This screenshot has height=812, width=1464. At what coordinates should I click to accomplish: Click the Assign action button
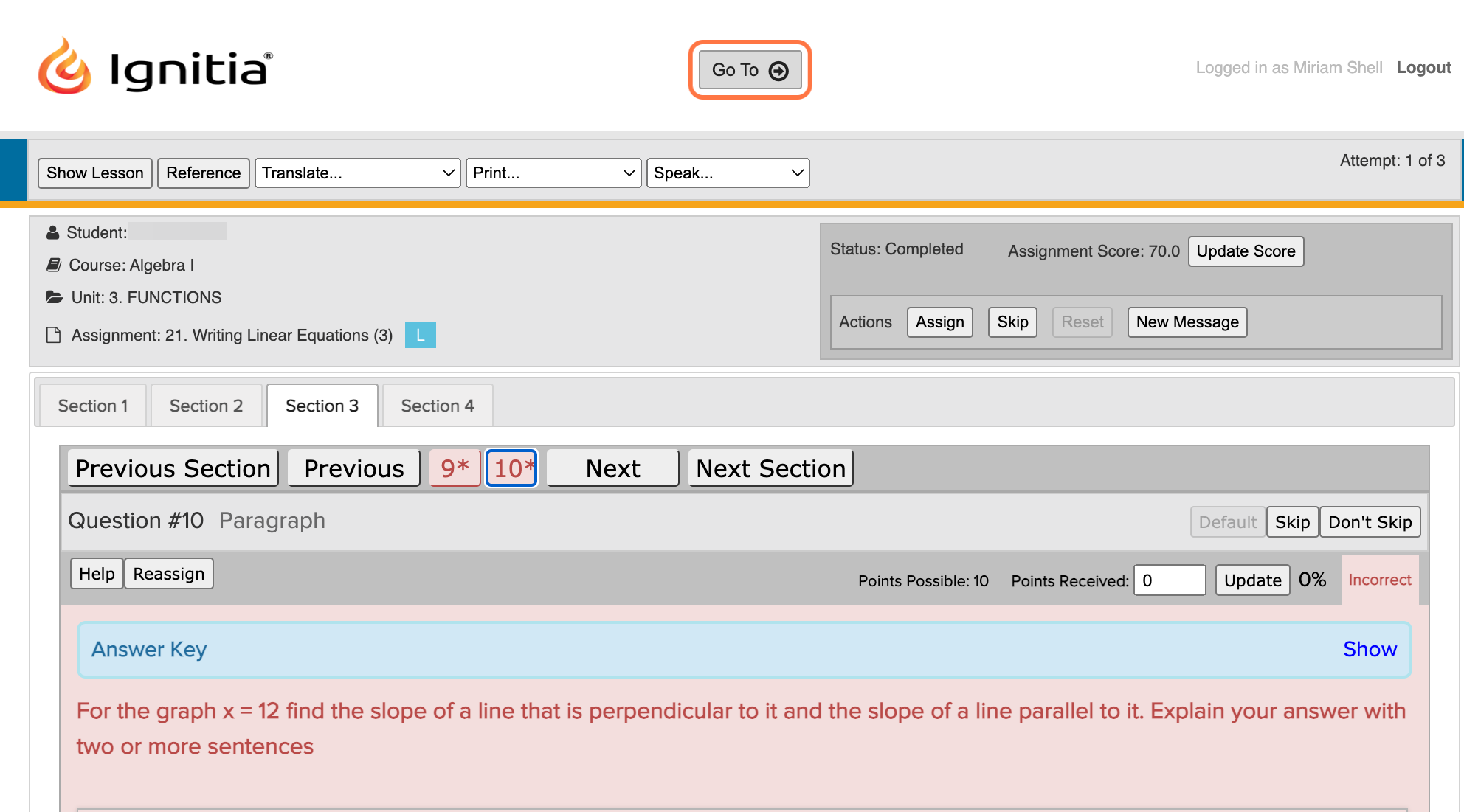(939, 322)
